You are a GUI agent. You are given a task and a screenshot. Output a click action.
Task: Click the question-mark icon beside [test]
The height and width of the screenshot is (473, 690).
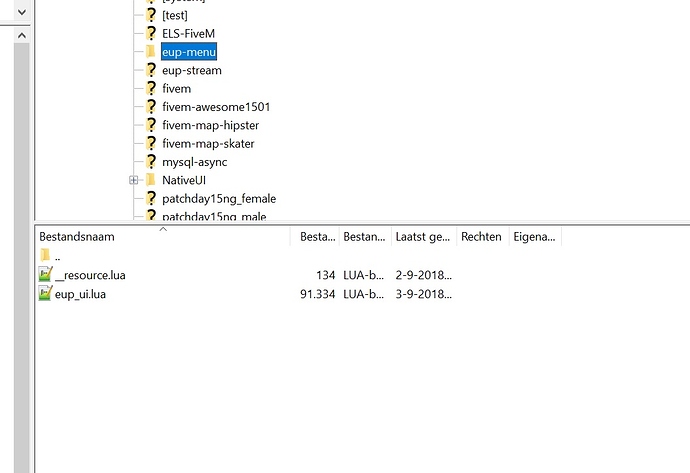151,15
